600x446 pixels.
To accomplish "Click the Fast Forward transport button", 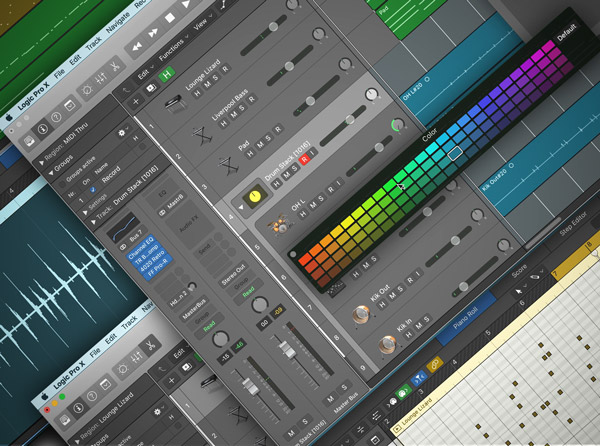I will (153, 33).
